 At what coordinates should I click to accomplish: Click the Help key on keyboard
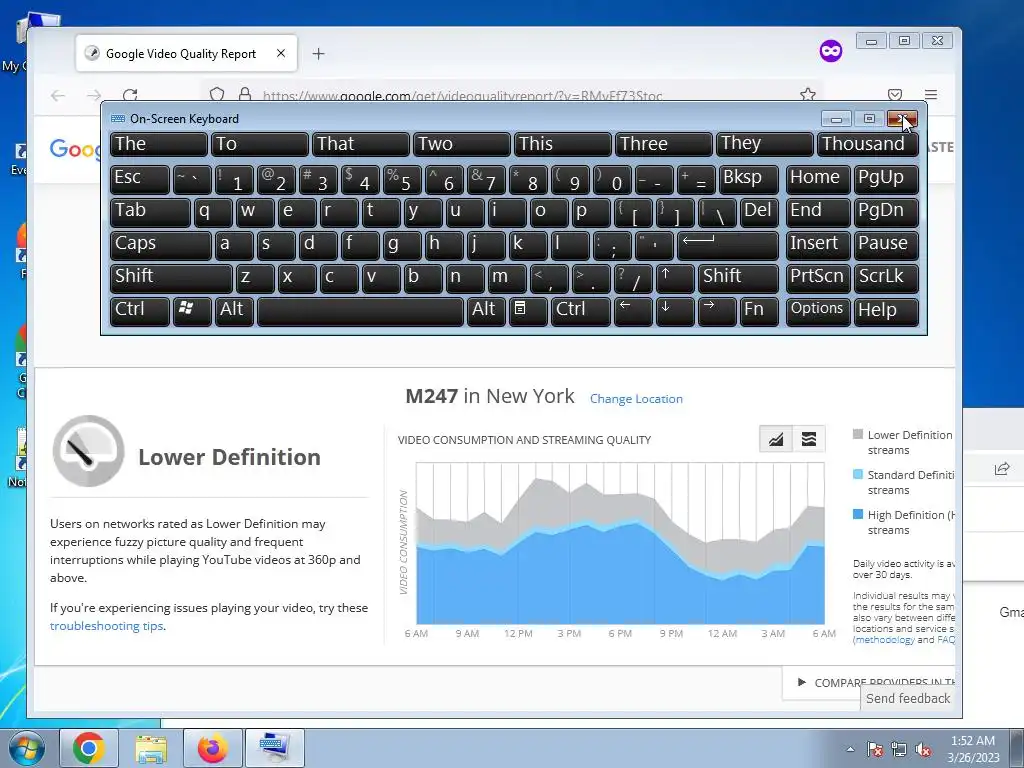tap(886, 311)
